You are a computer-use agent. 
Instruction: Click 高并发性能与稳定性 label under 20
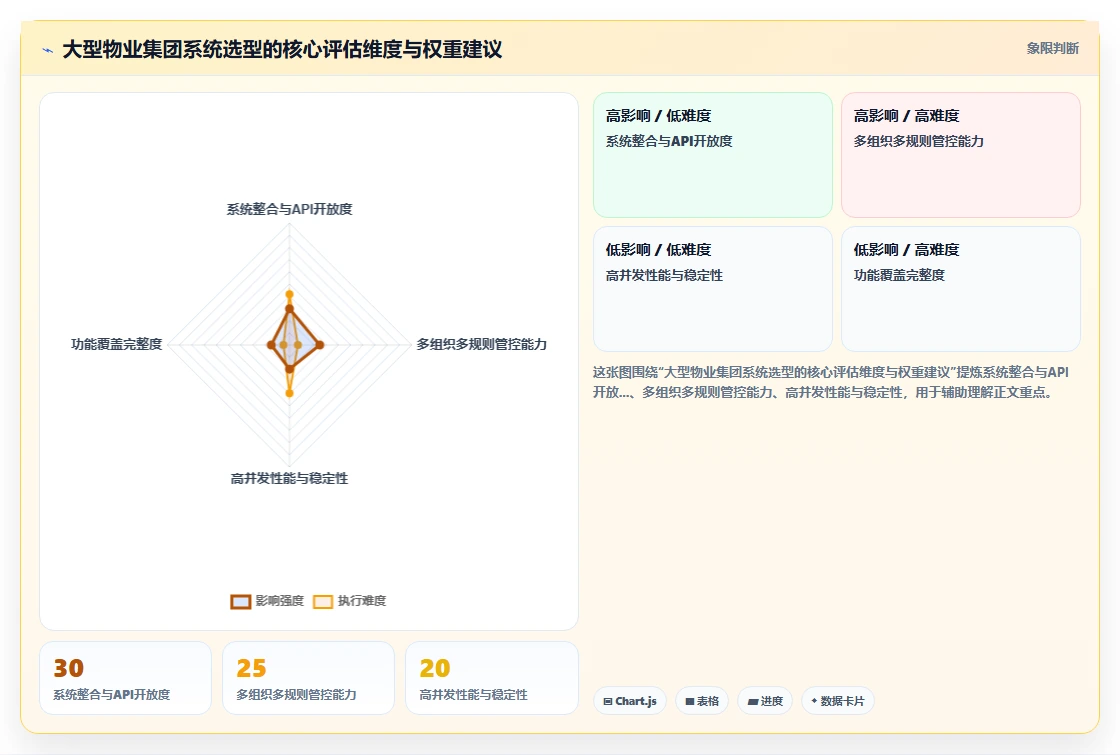474,694
